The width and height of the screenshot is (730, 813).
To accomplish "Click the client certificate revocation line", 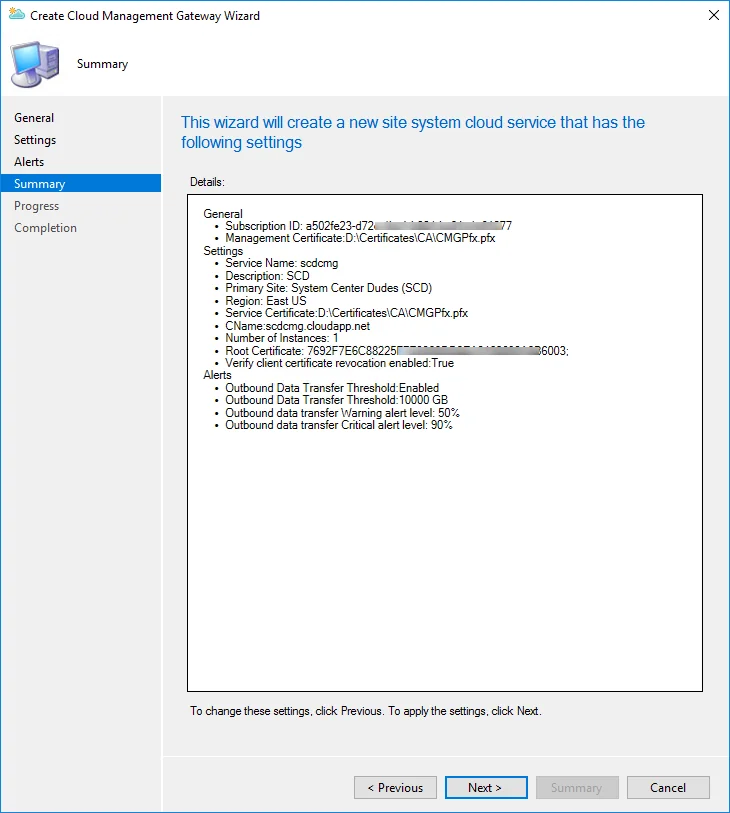I will pos(339,363).
